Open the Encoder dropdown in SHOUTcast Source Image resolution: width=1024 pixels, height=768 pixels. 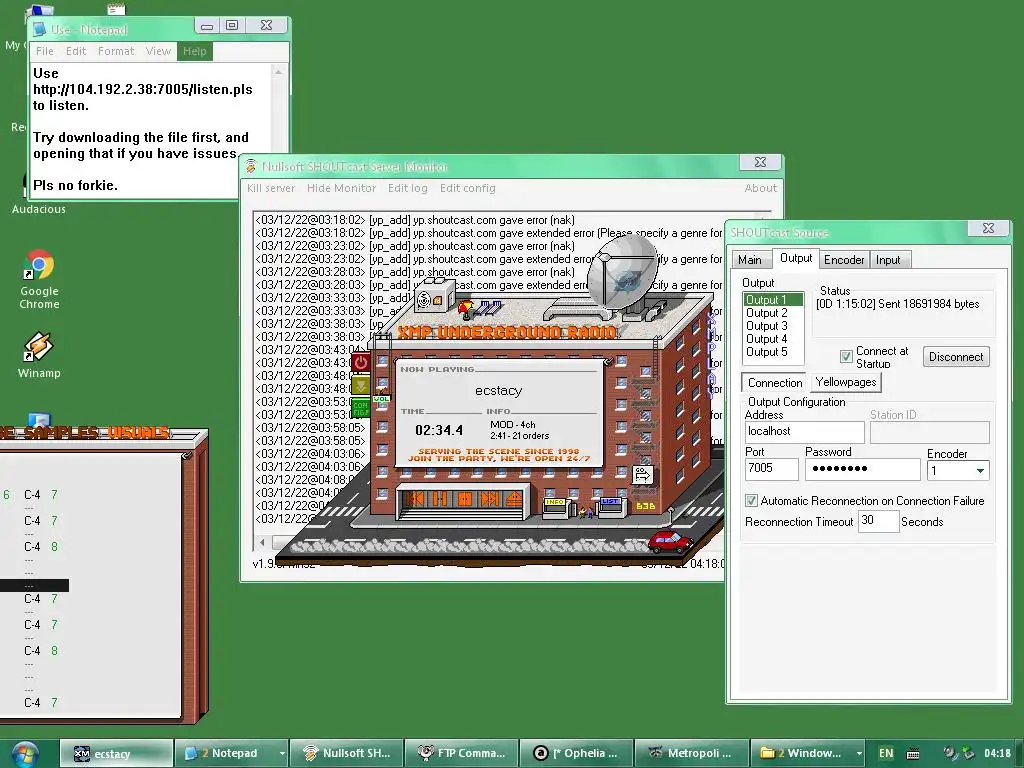coord(980,471)
